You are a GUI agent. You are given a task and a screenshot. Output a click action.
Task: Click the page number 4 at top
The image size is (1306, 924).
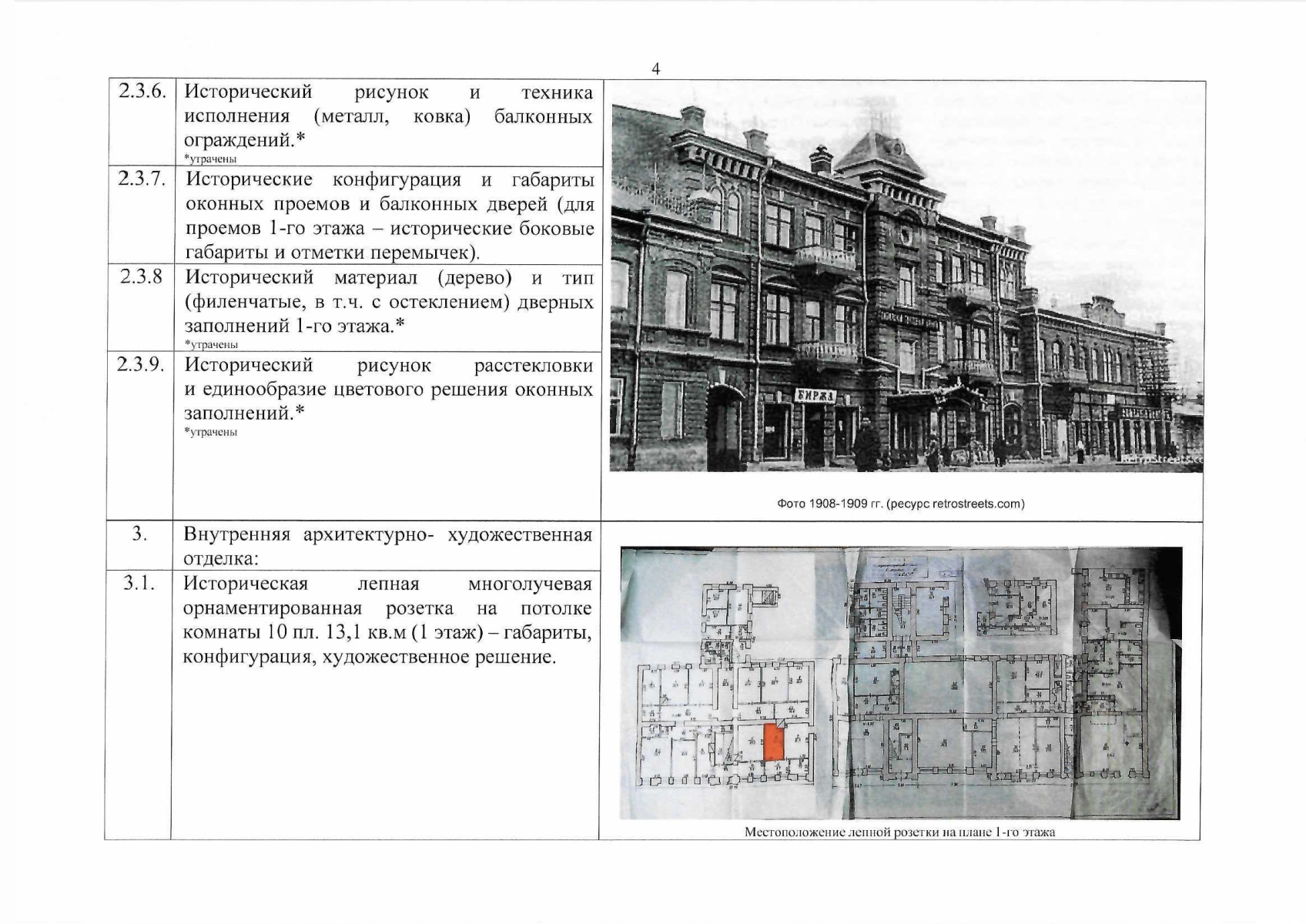pos(655,69)
